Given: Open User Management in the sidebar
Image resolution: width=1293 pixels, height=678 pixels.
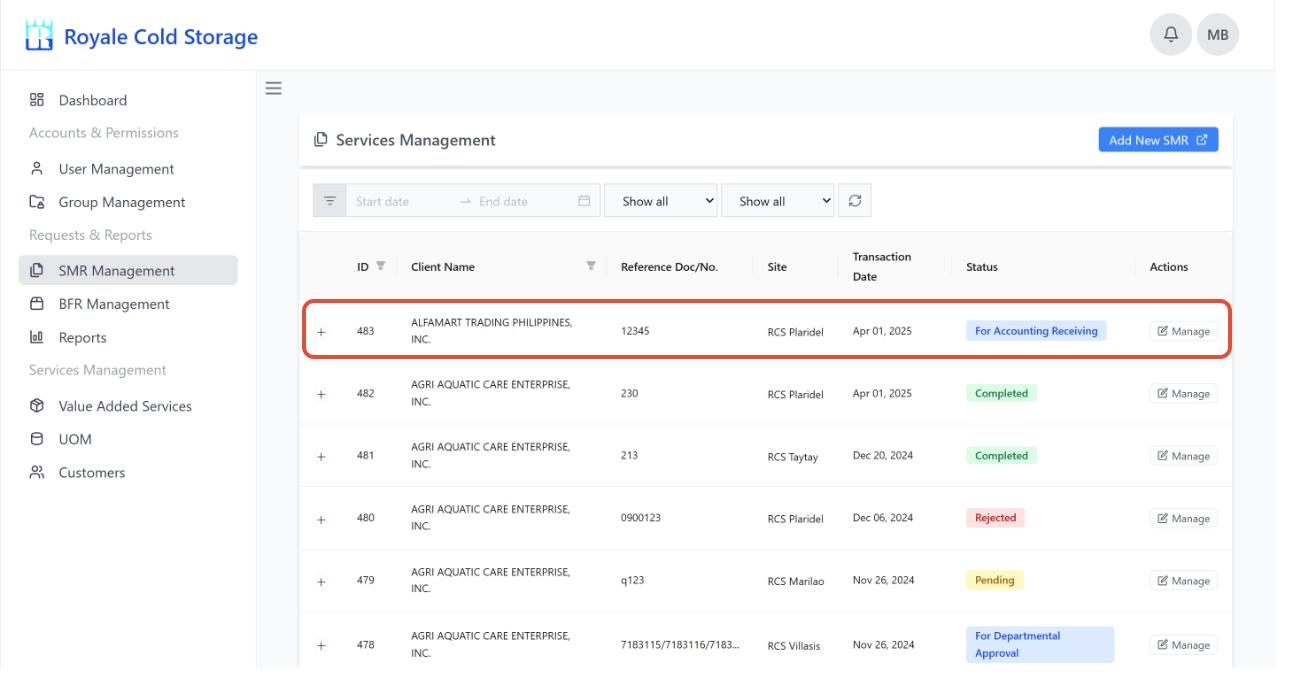Looking at the screenshot, I should pos(128,169).
